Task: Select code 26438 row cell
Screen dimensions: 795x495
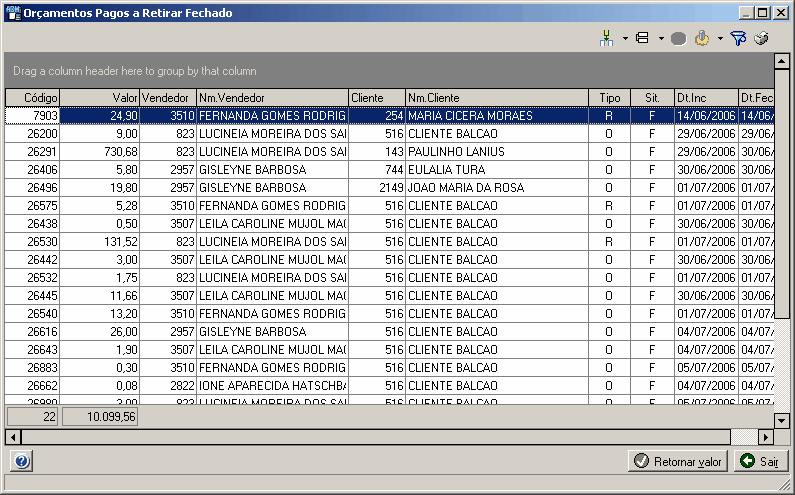Action: pyautogui.click(x=32, y=224)
